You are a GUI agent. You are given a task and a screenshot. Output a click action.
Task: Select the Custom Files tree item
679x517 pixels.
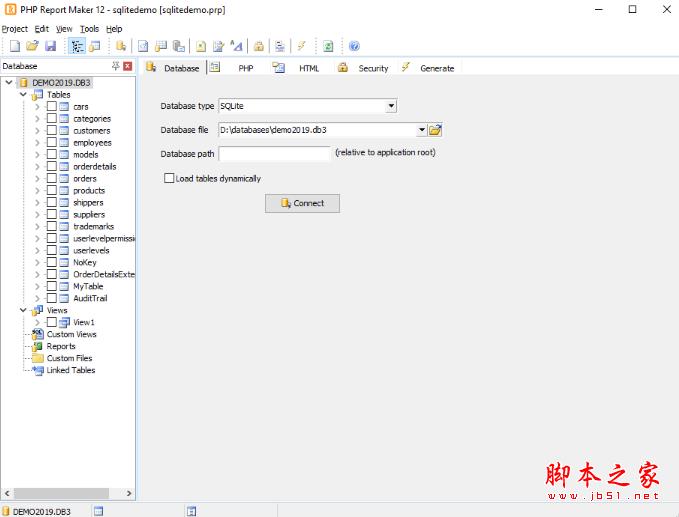click(69, 358)
